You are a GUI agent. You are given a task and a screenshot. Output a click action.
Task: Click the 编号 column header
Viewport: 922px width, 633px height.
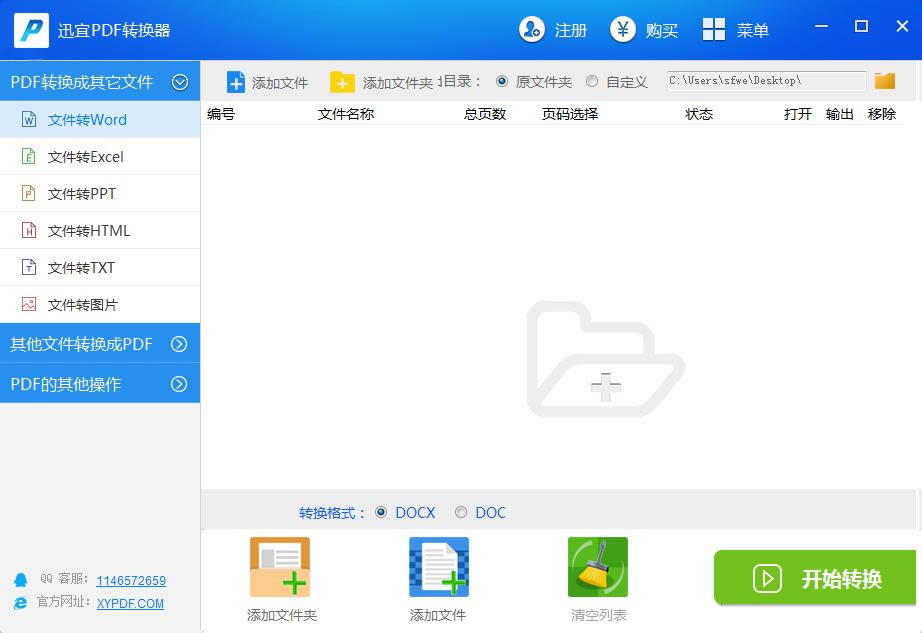[221, 114]
